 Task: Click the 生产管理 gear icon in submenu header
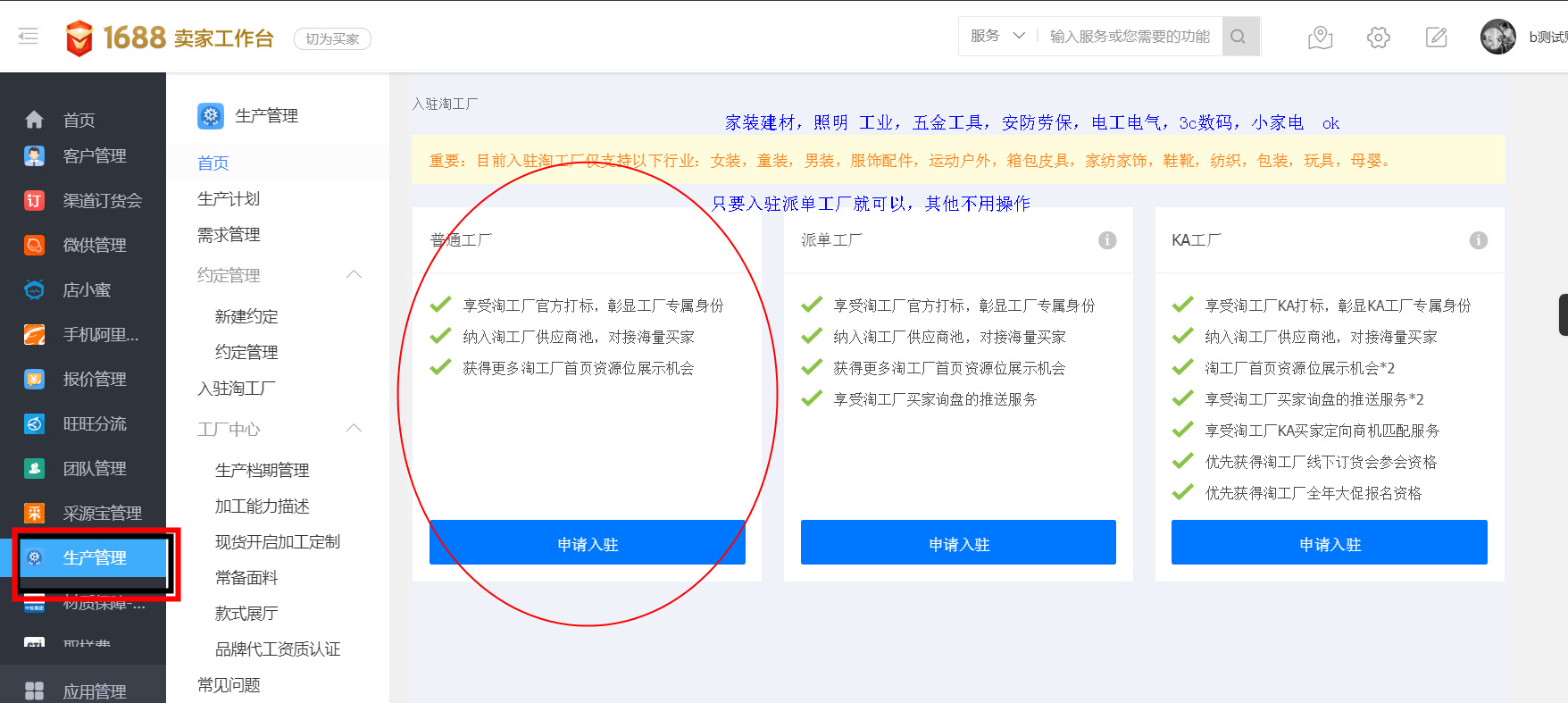(x=211, y=115)
